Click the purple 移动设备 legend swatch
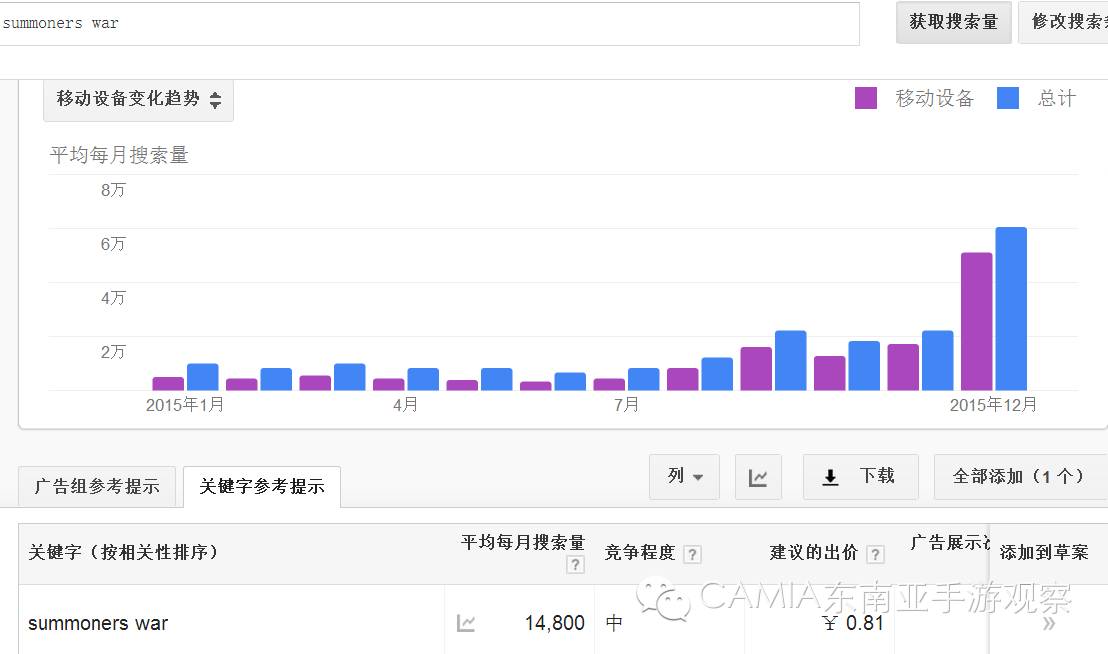Viewport: 1108px width, 654px height. click(x=866, y=98)
